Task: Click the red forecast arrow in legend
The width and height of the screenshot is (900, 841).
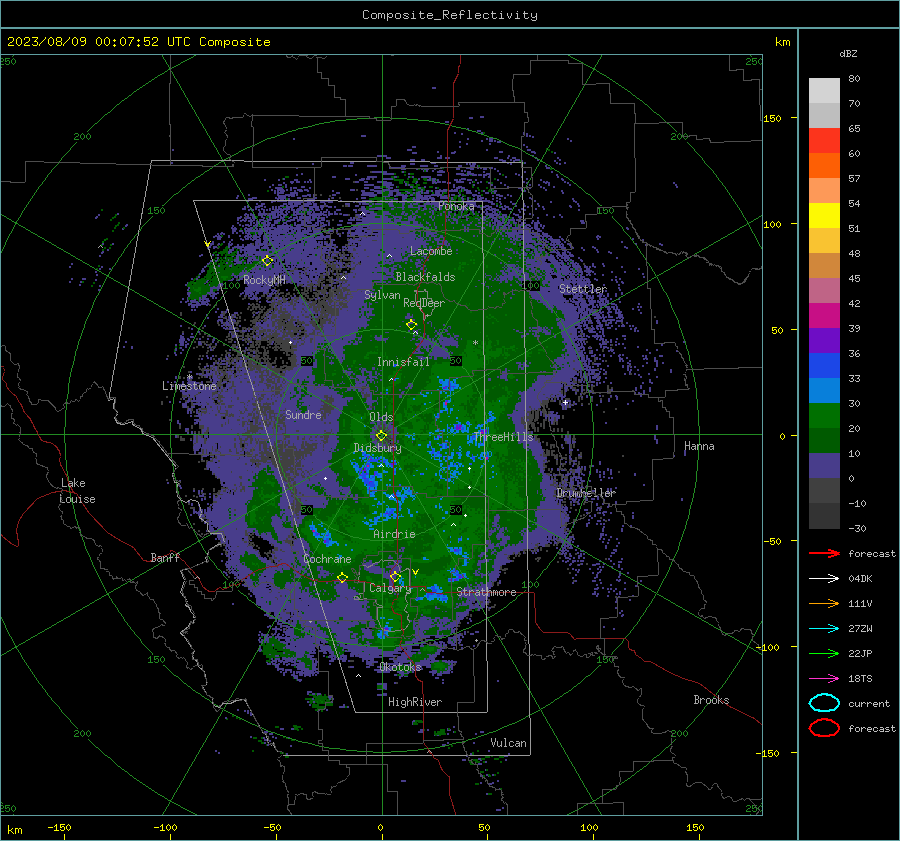Action: pos(824,553)
